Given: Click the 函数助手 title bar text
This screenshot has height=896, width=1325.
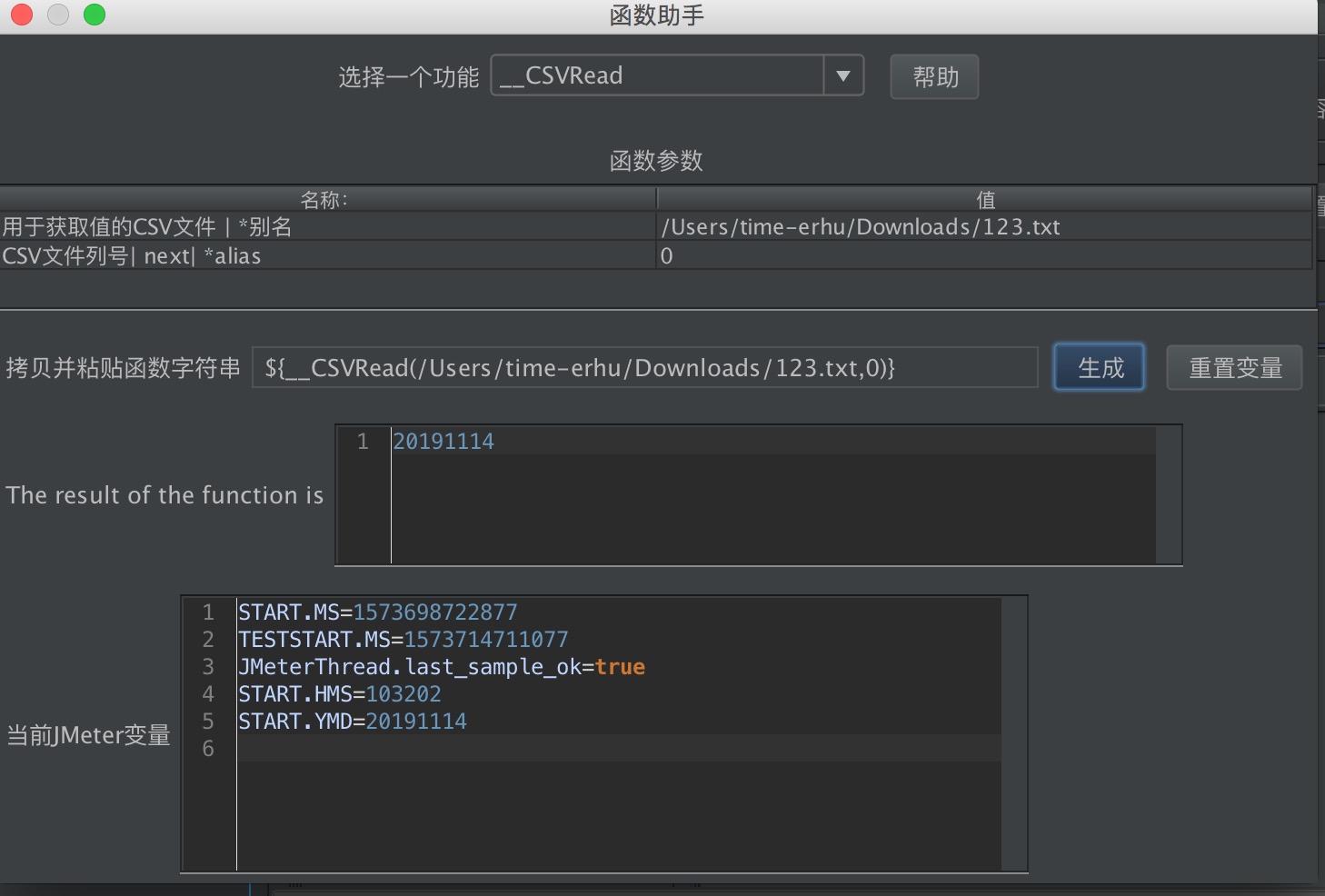Looking at the screenshot, I should [656, 15].
